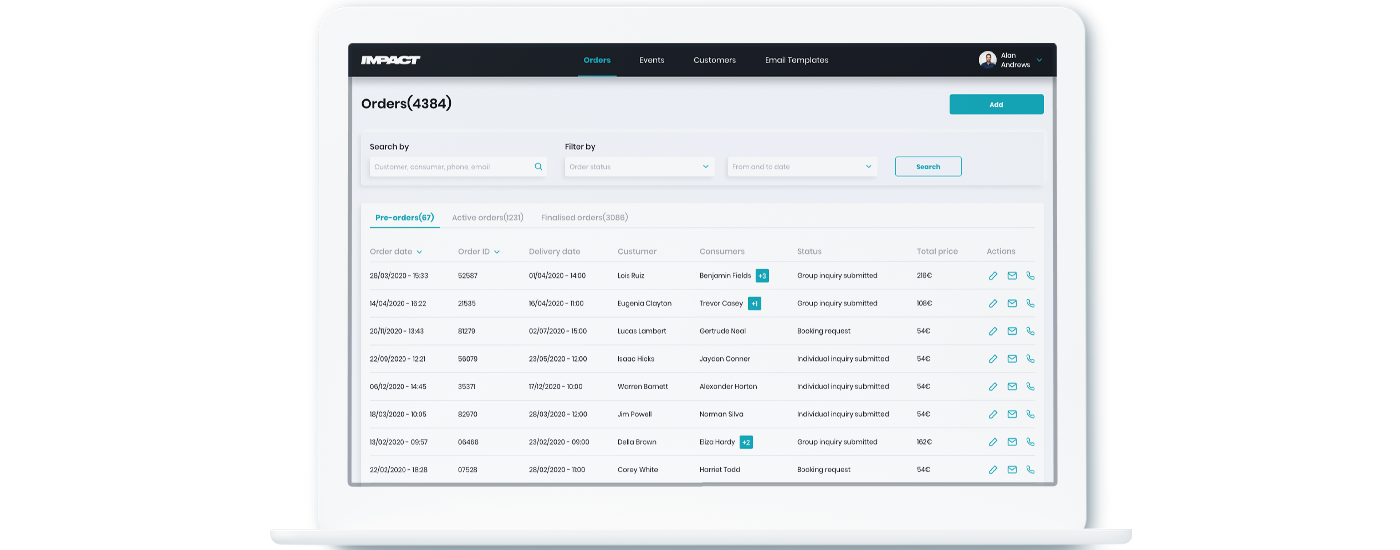This screenshot has height=550, width=1400.
Task: Click phone icon for Lucas Lambert order
Action: (1031, 331)
